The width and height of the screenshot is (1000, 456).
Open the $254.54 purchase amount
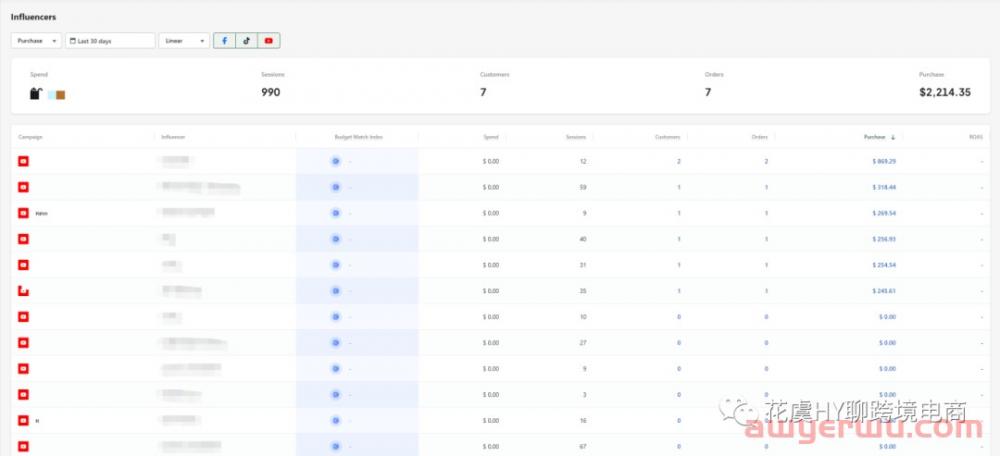coord(884,265)
